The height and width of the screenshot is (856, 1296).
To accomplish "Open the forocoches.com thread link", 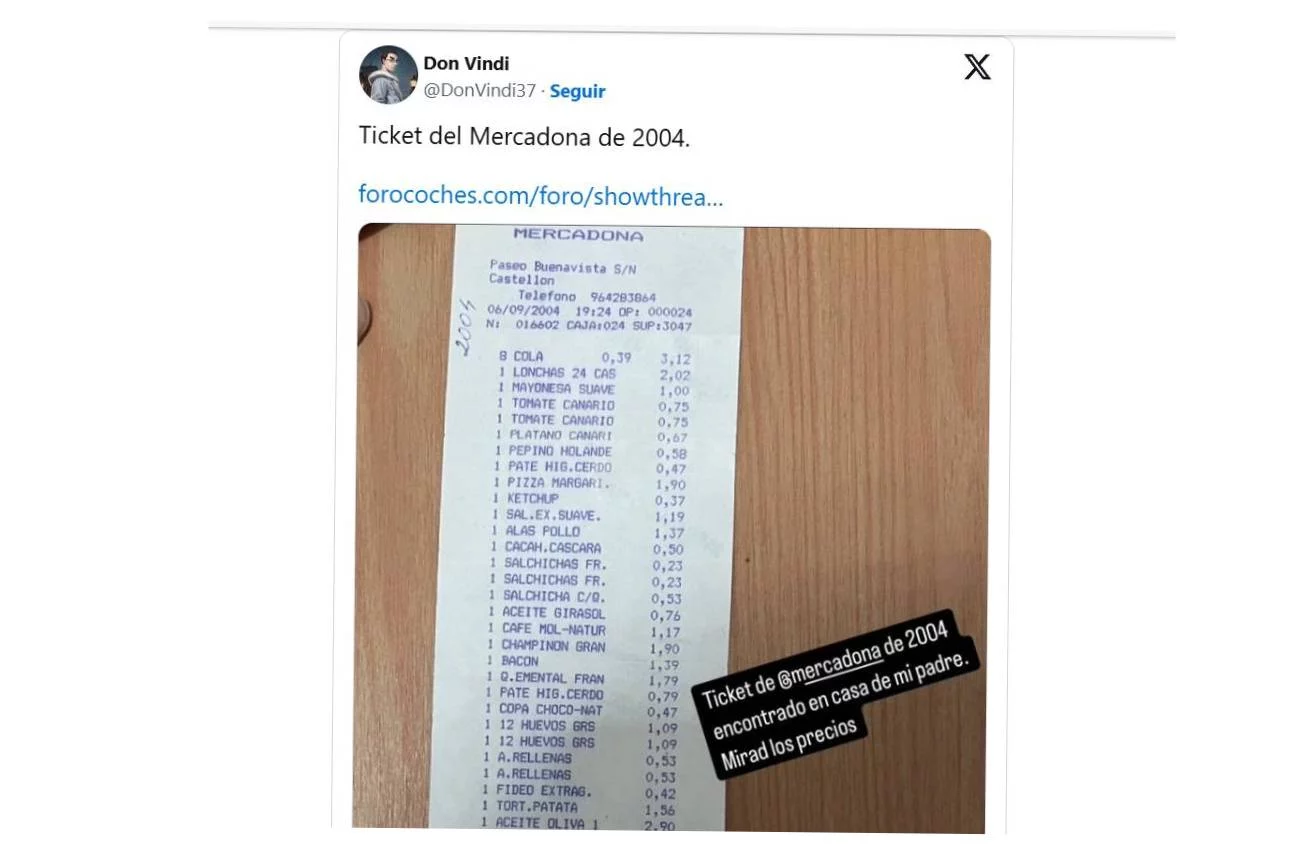I will tap(540, 195).
